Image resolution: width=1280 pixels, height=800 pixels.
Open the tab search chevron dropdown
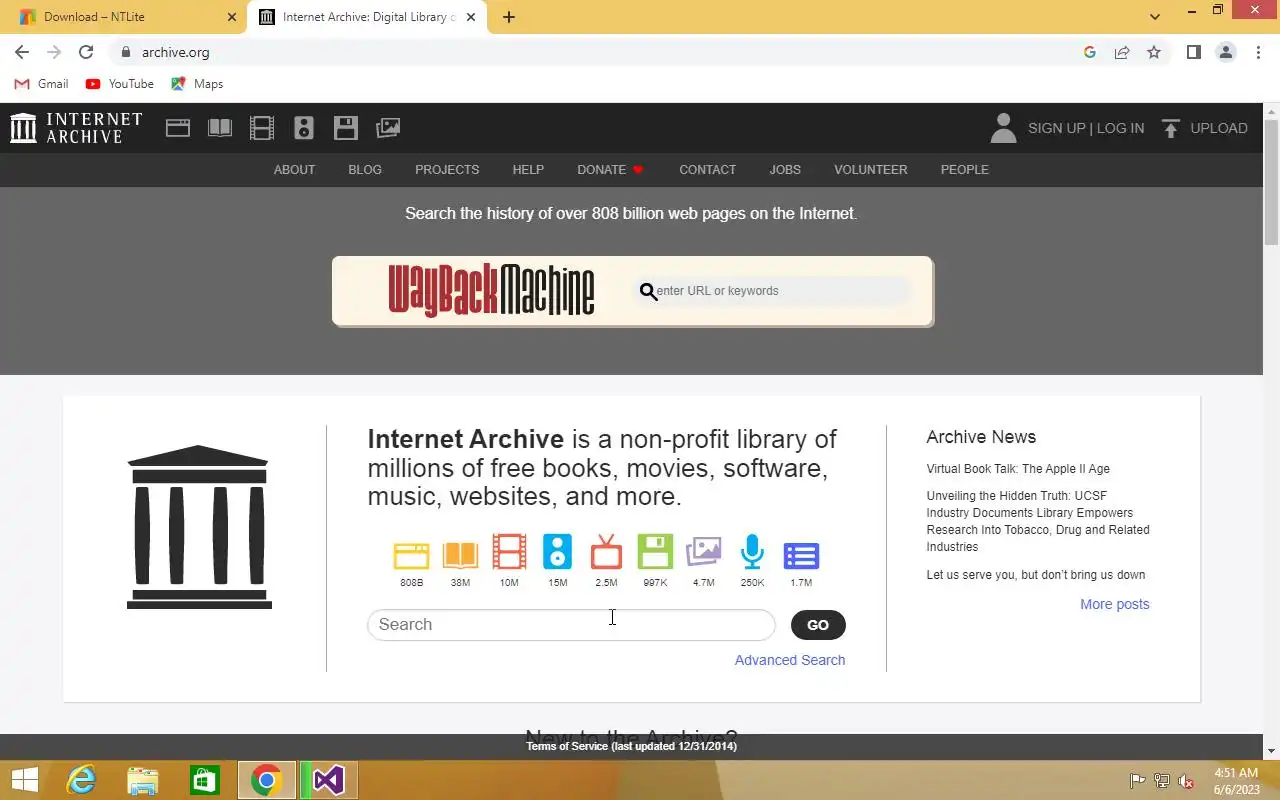tap(1155, 17)
